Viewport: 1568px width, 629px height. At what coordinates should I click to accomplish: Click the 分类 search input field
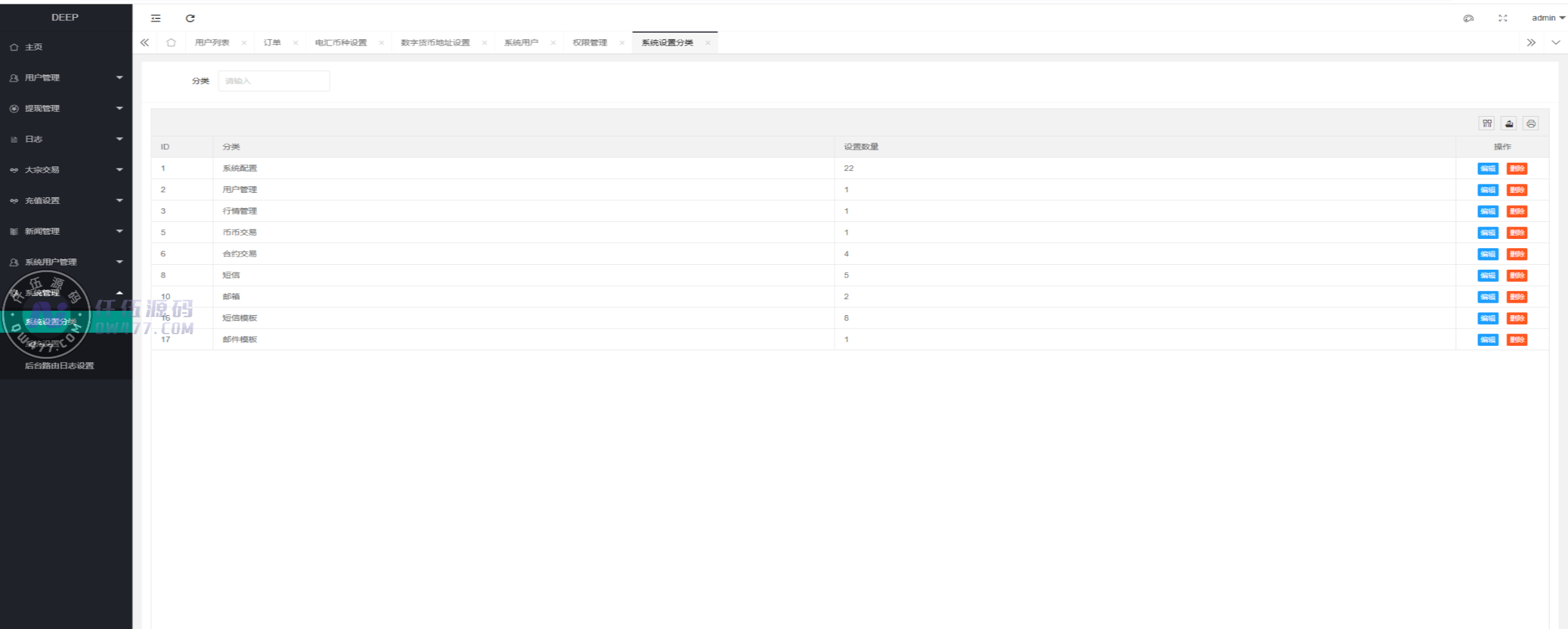coord(274,81)
